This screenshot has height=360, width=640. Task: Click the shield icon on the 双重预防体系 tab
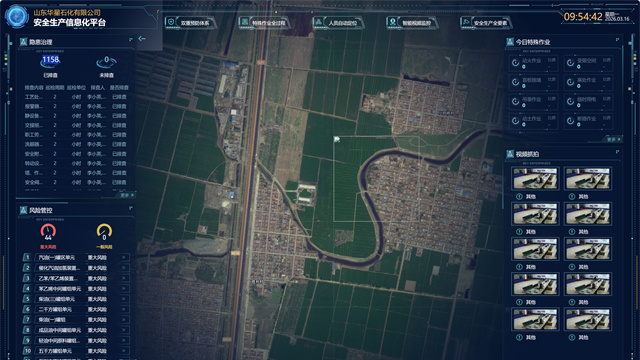pos(171,22)
